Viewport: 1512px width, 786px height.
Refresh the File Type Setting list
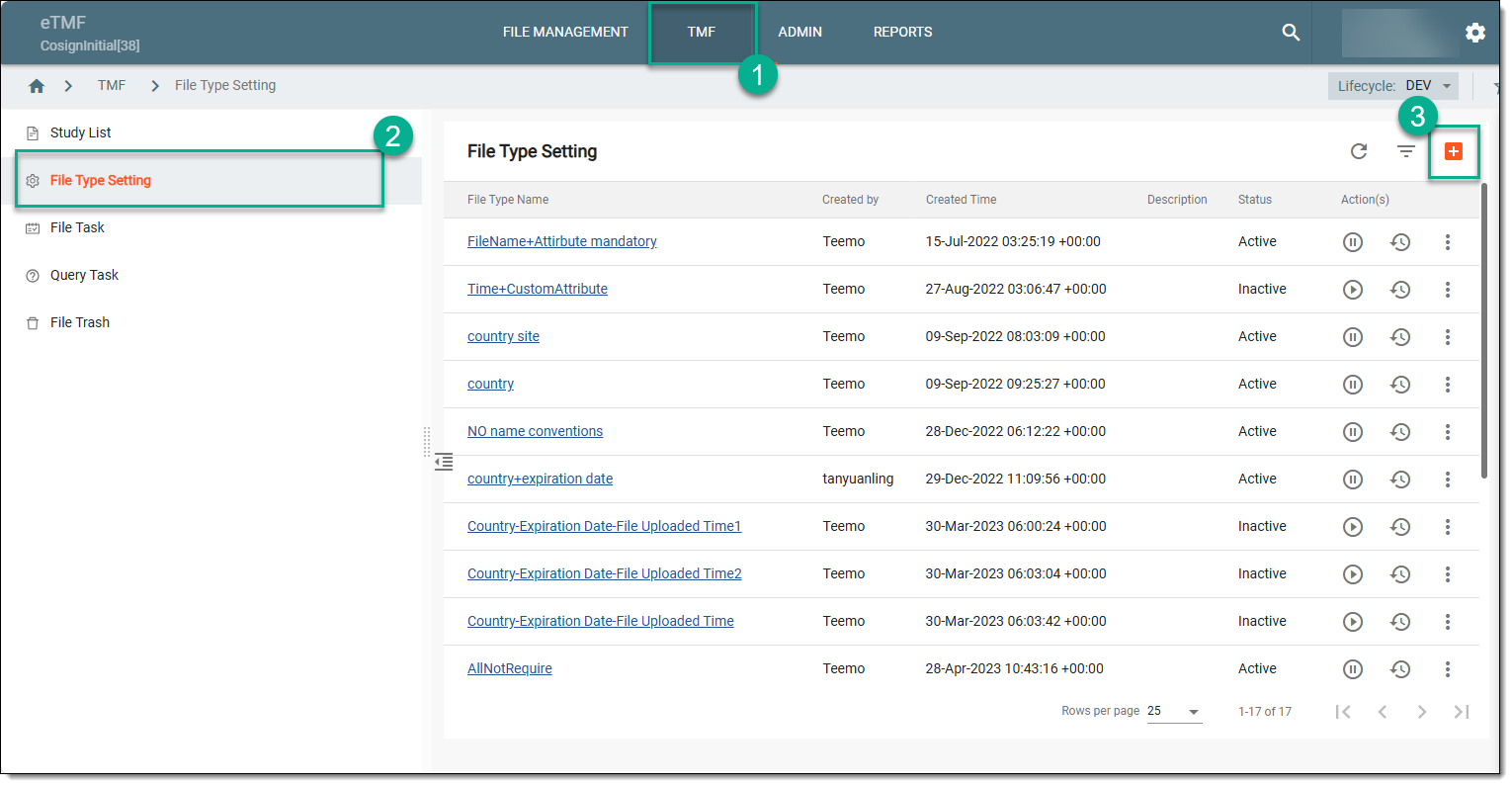click(1359, 151)
